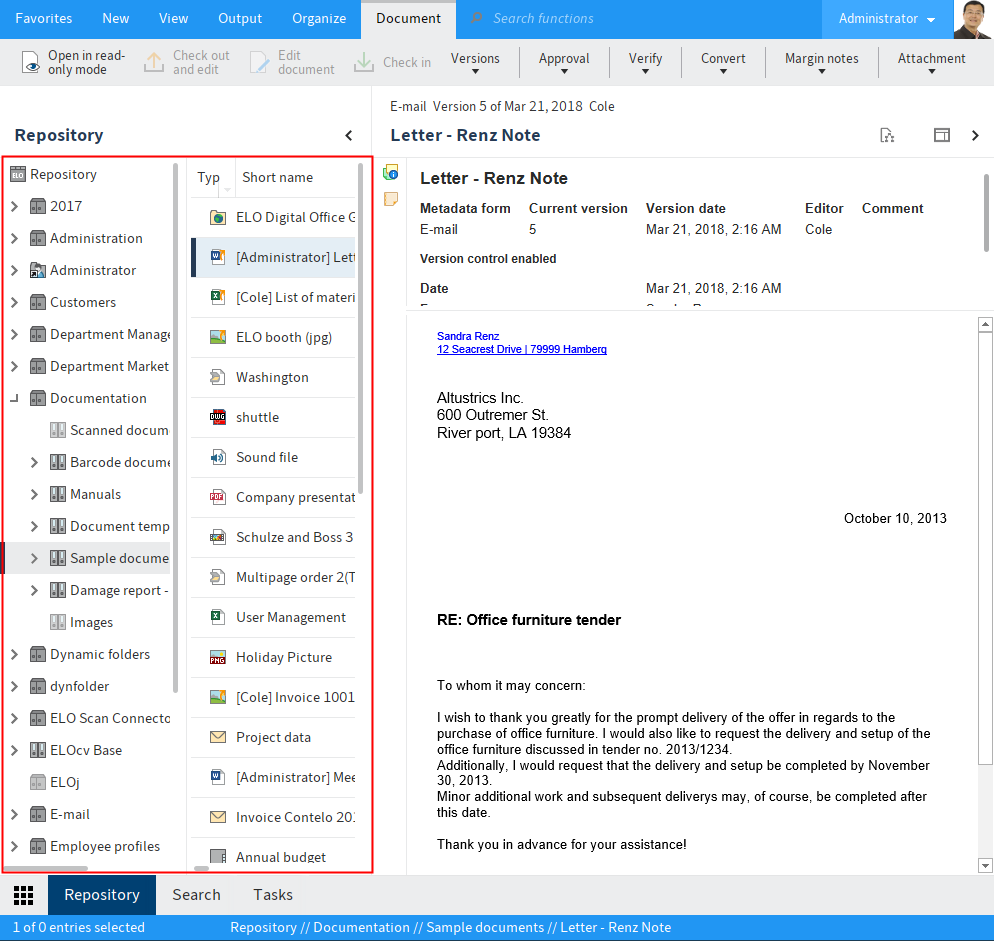The width and height of the screenshot is (994, 941).
Task: Open the Administrator user menu
Action: [x=886, y=19]
